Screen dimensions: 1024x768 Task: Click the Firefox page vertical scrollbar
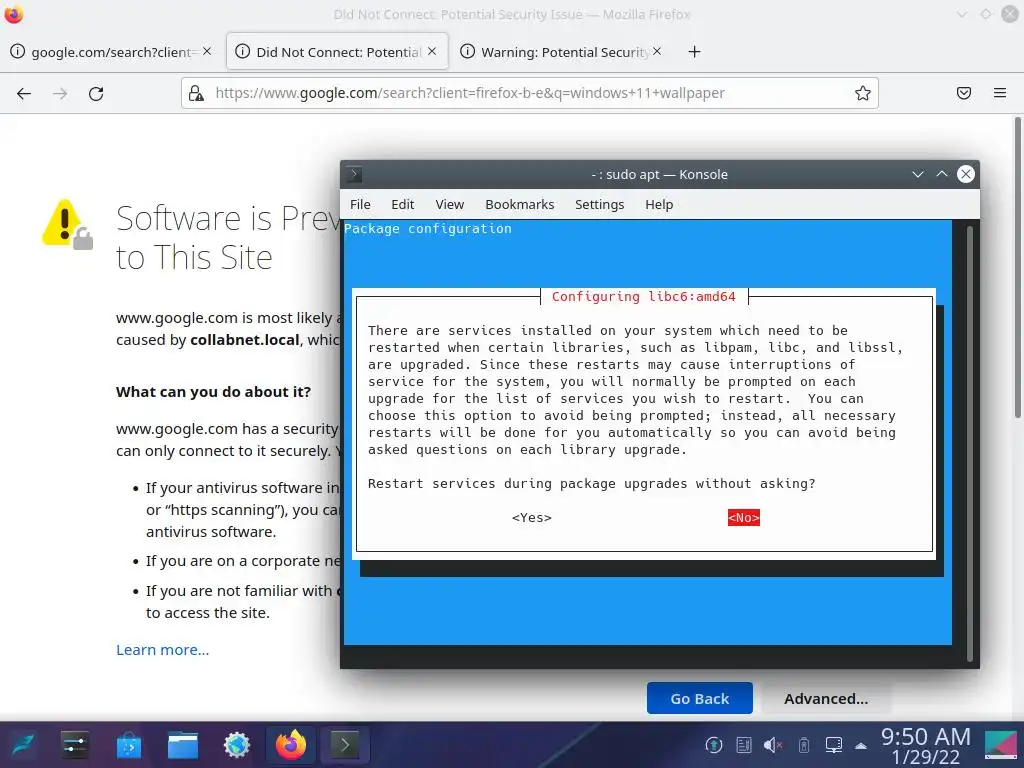[1017, 268]
